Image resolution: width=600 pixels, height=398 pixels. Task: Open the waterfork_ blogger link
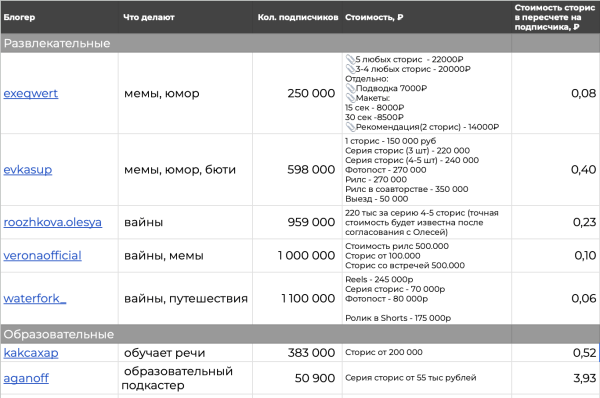click(x=35, y=298)
